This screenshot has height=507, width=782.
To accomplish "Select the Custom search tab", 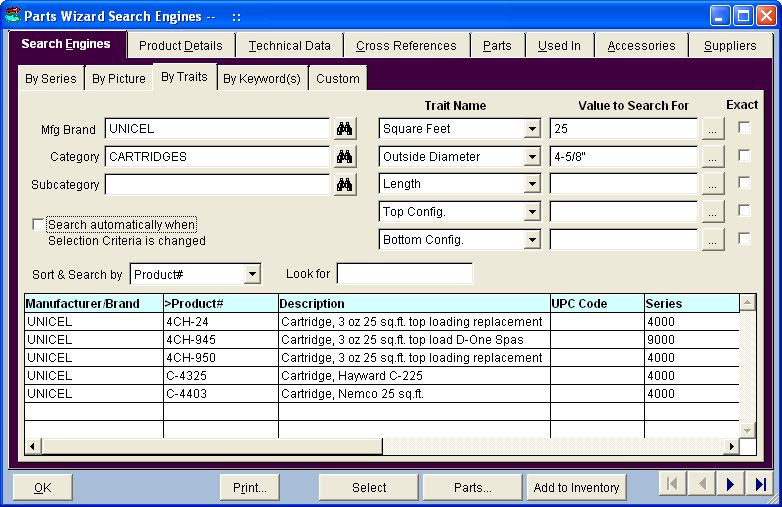I will pos(338,78).
